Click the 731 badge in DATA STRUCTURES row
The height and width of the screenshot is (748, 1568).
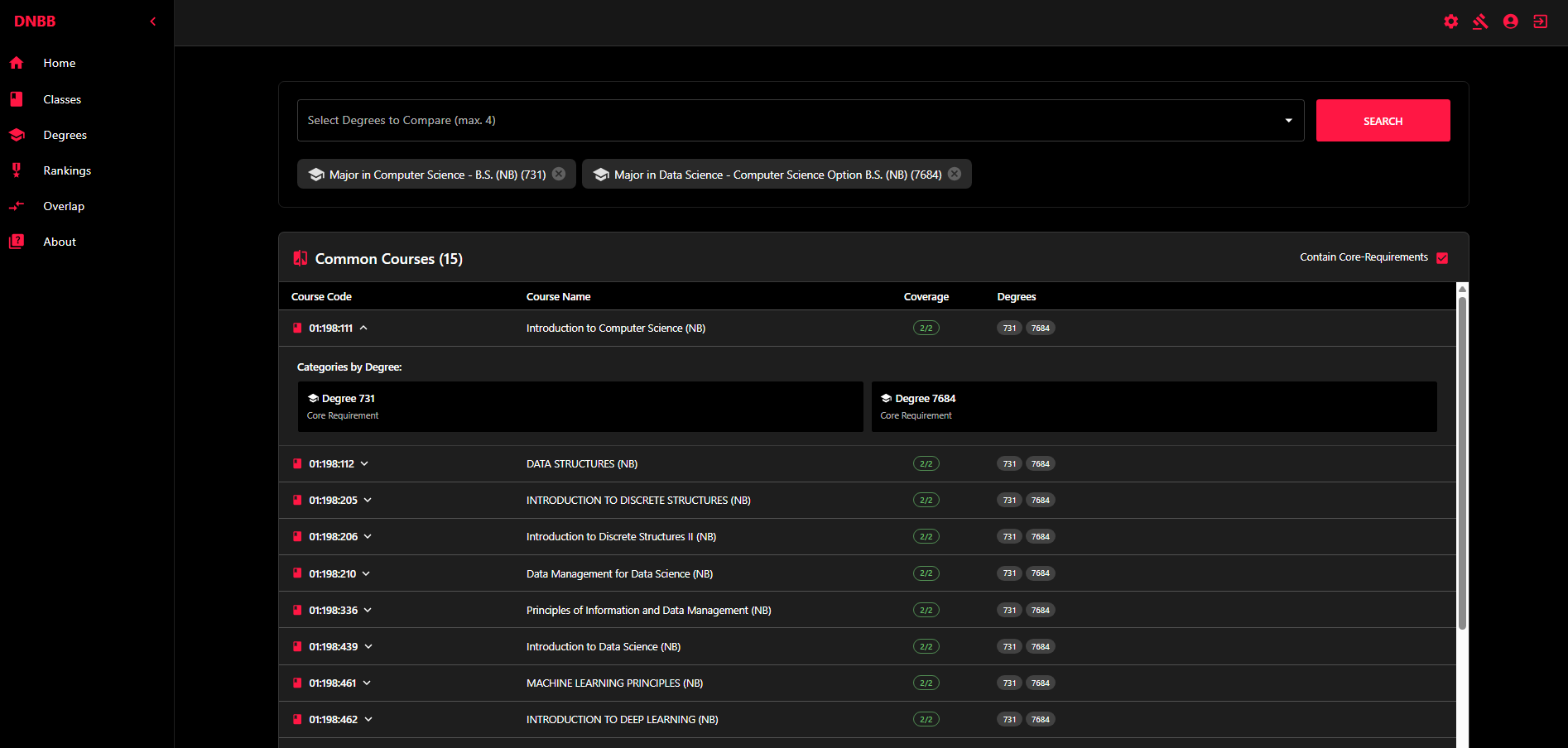pyautogui.click(x=1009, y=464)
